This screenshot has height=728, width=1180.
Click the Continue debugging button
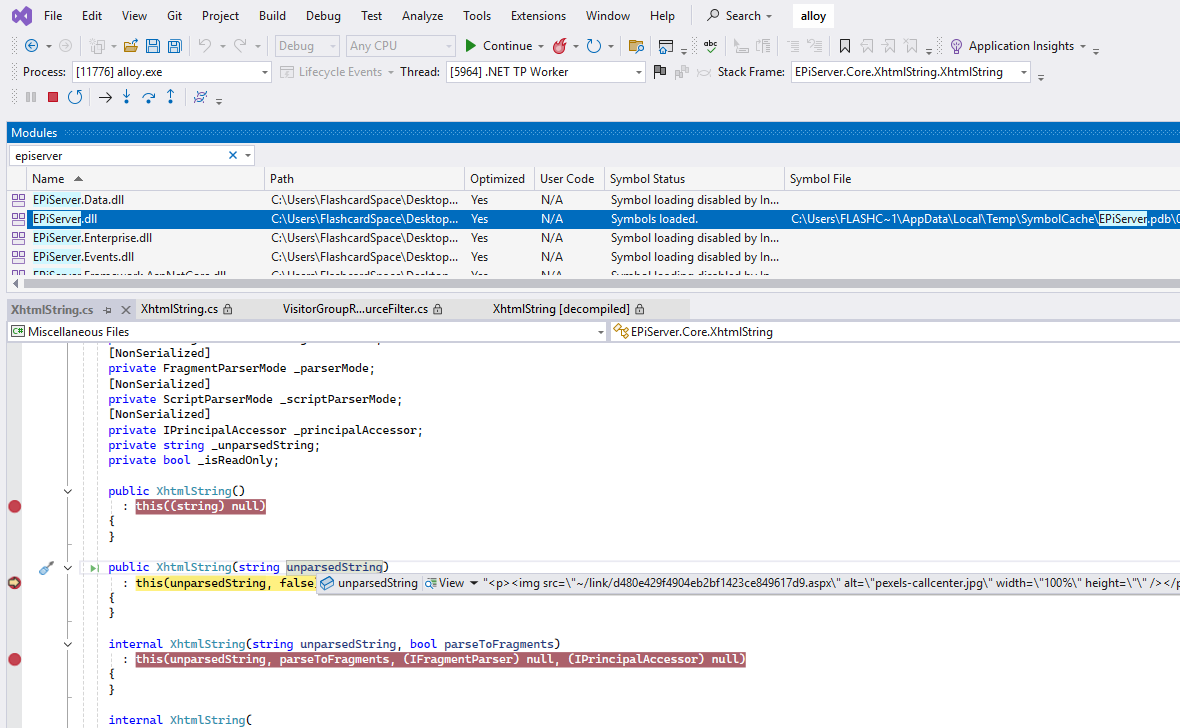point(498,46)
